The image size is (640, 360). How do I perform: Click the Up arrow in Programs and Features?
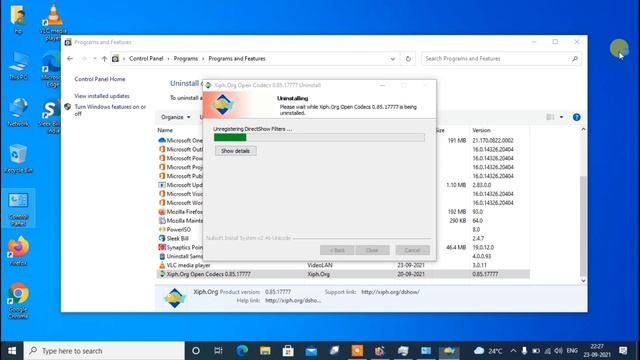(104, 59)
